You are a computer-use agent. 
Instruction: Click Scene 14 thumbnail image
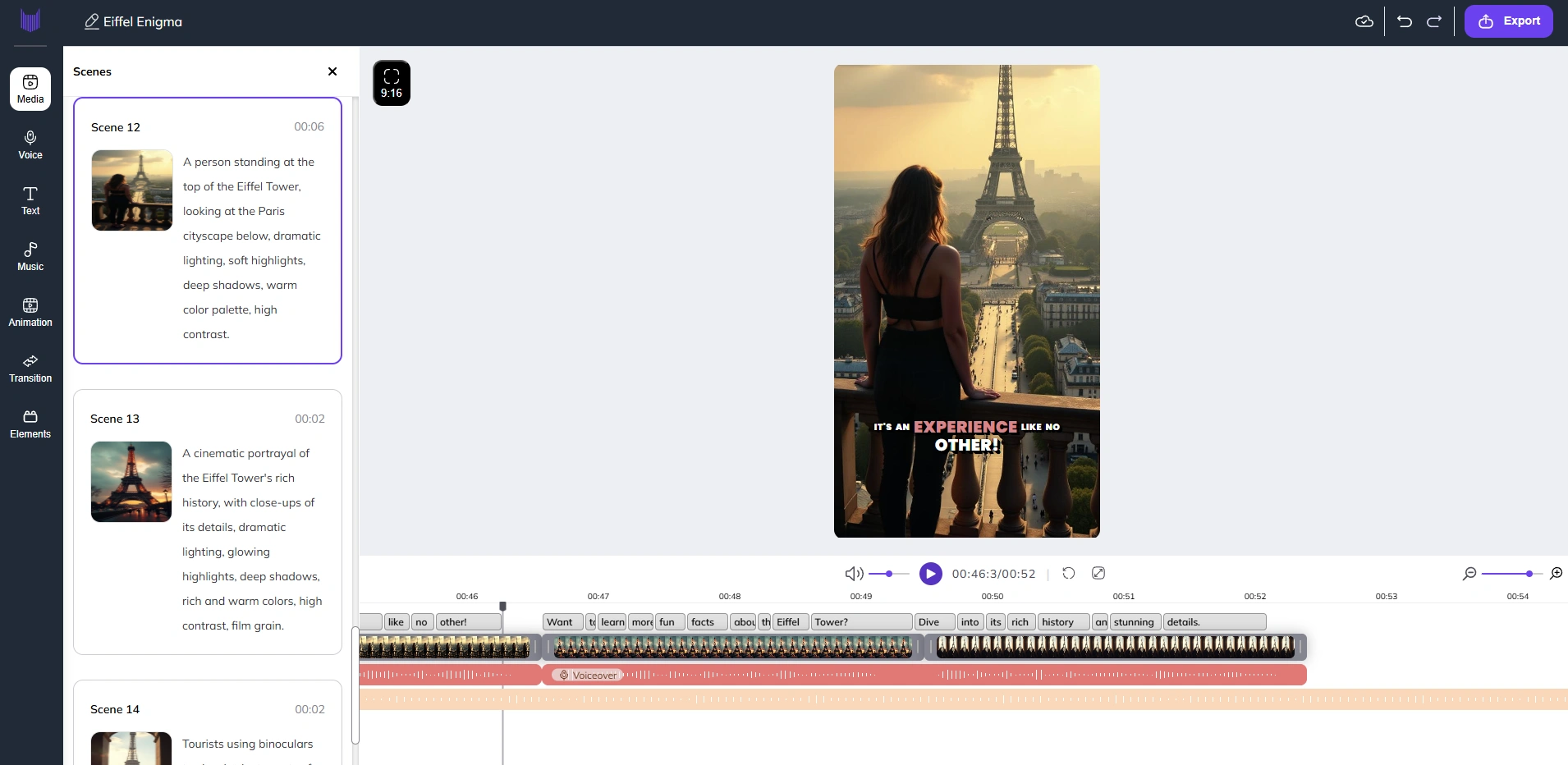point(131,749)
